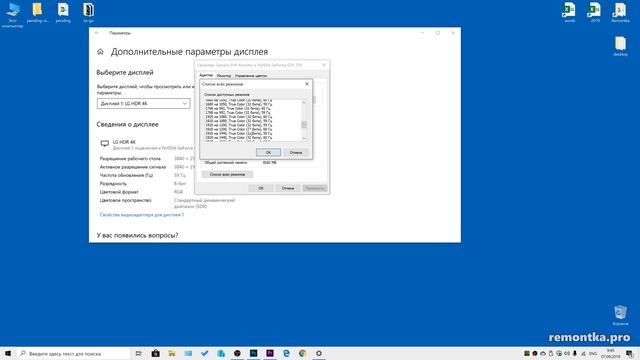The height and width of the screenshot is (360, 640).
Task: Click the mode list scrollbar thumb
Action: 304,124
